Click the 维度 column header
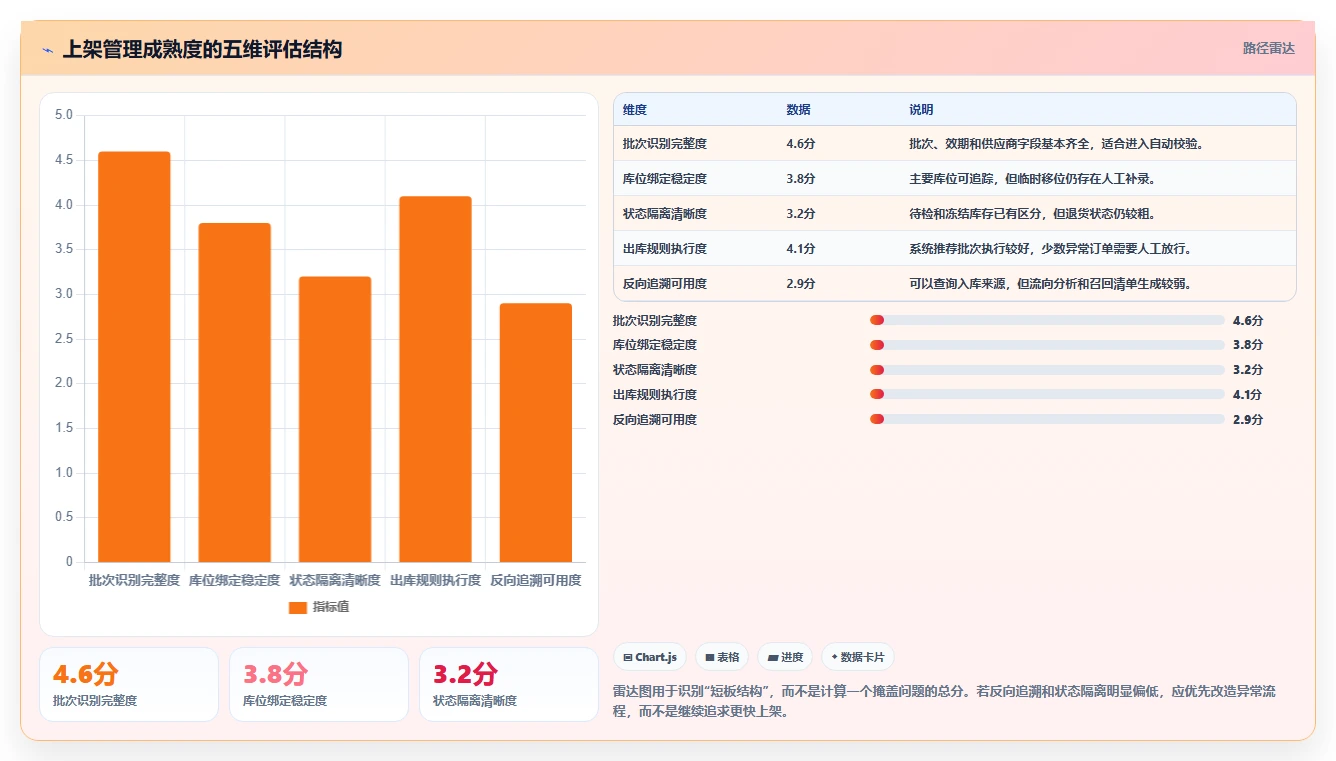The image size is (1336, 761). 634,110
